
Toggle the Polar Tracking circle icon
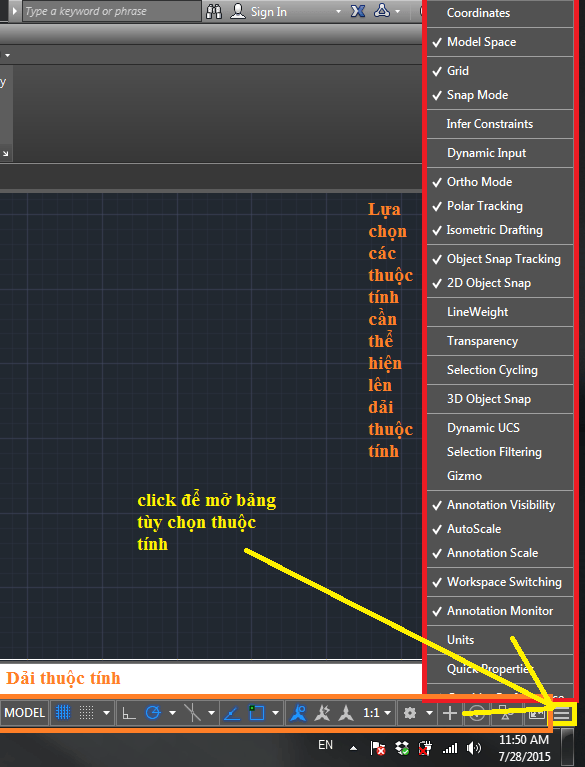[x=153, y=713]
